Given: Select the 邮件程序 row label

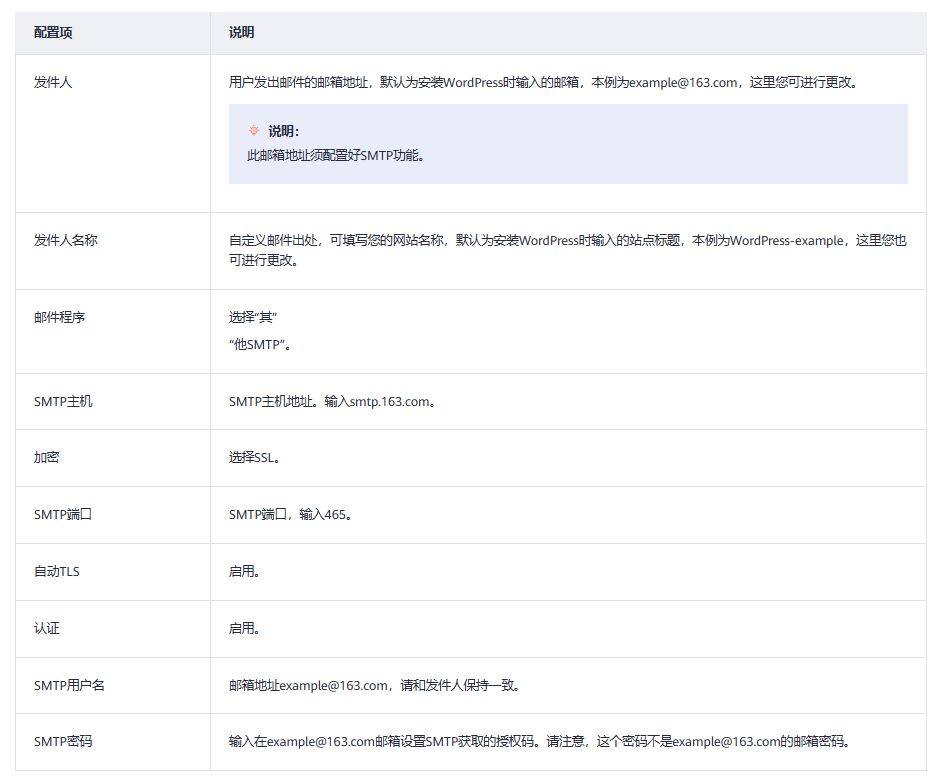Looking at the screenshot, I should (59, 317).
